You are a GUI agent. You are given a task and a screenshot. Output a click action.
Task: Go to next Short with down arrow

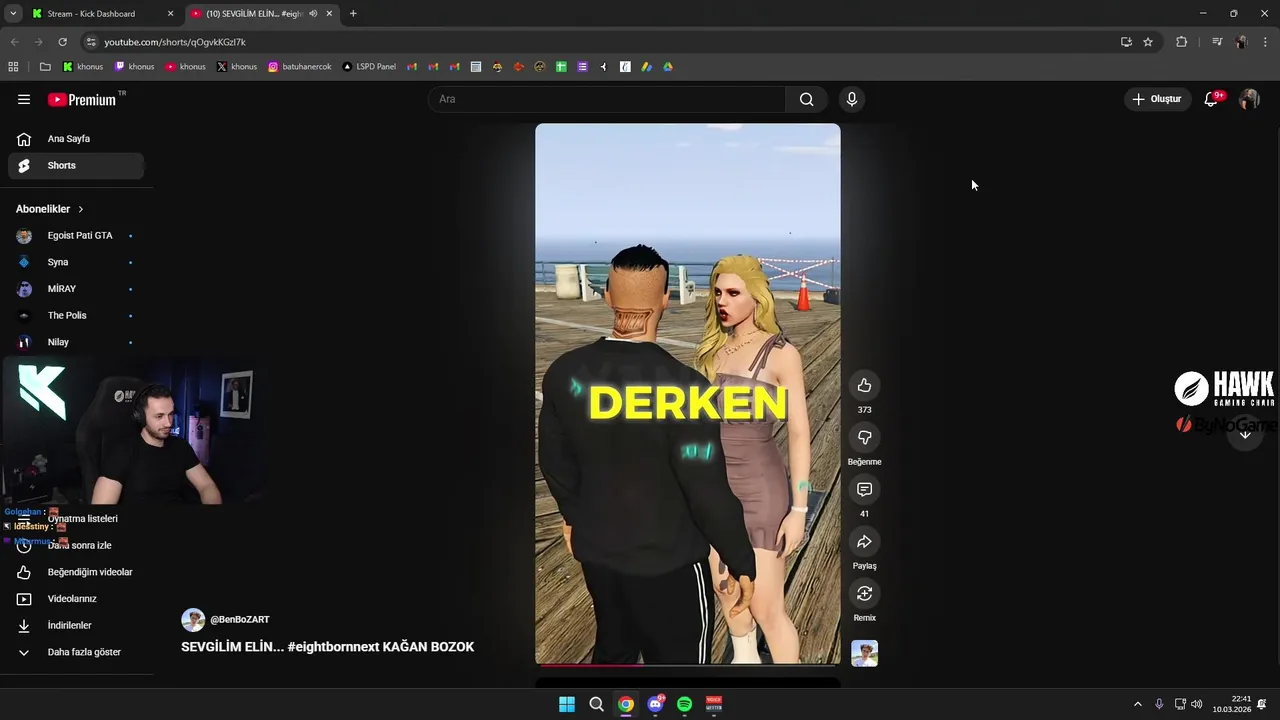click(1245, 434)
